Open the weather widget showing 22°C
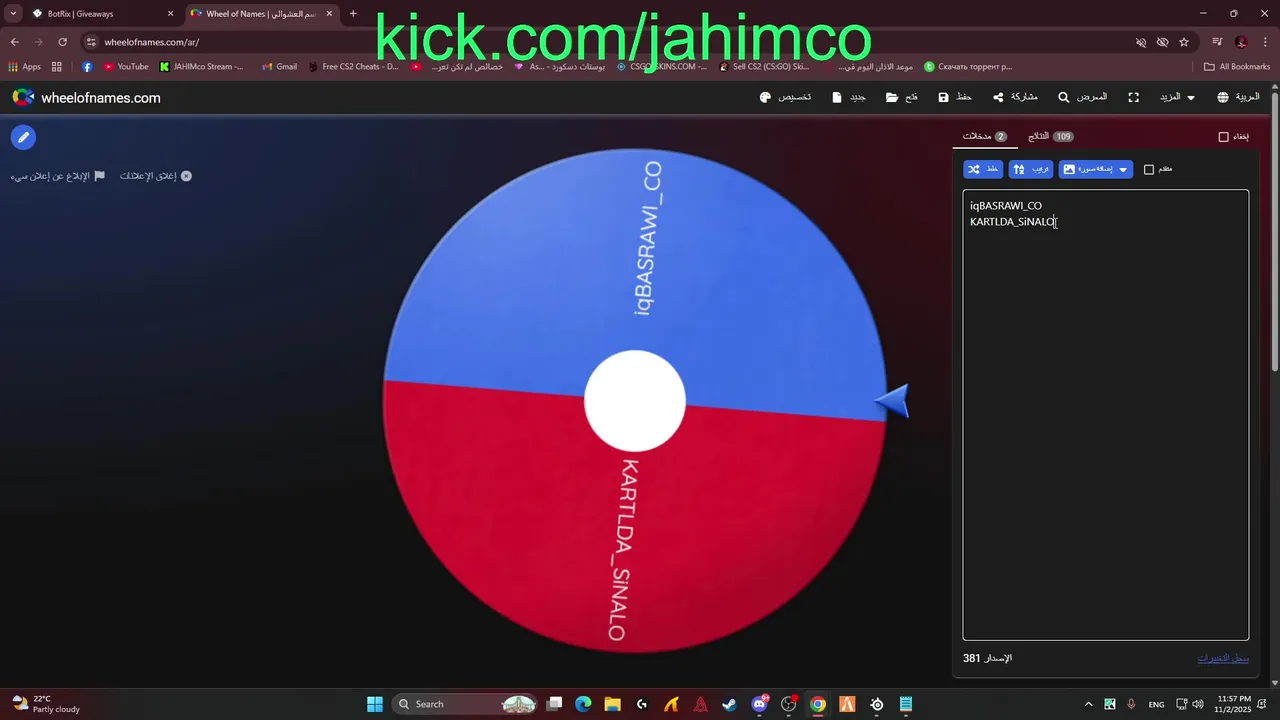 click(x=46, y=704)
